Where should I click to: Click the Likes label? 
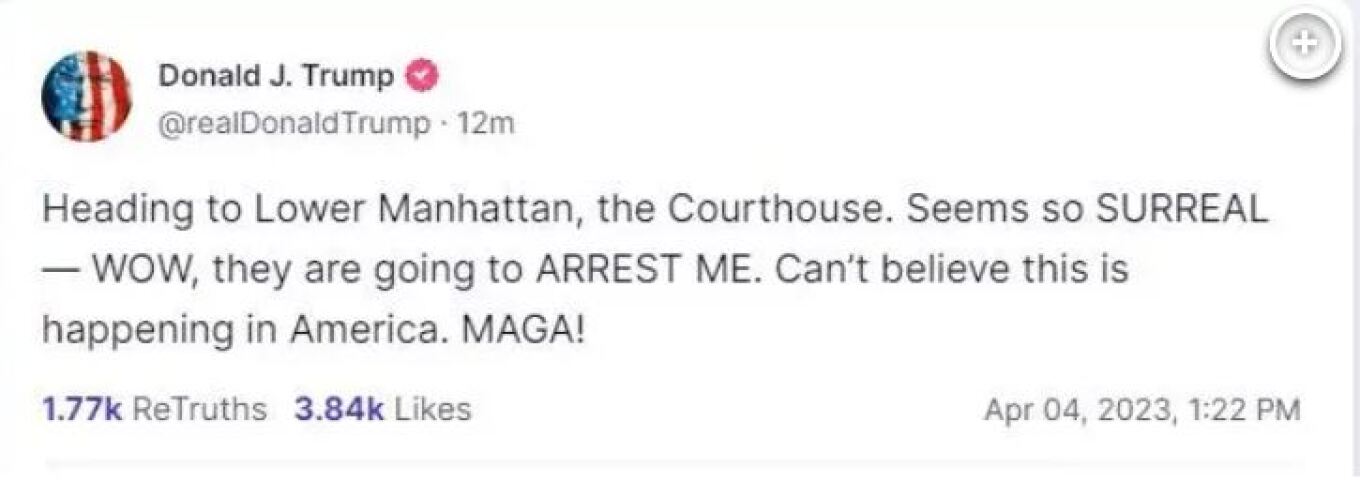(x=430, y=409)
